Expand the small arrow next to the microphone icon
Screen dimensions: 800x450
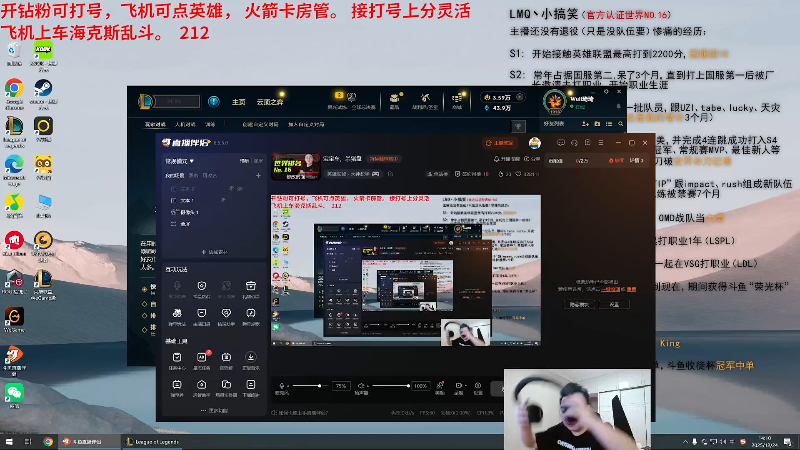tap(290, 386)
